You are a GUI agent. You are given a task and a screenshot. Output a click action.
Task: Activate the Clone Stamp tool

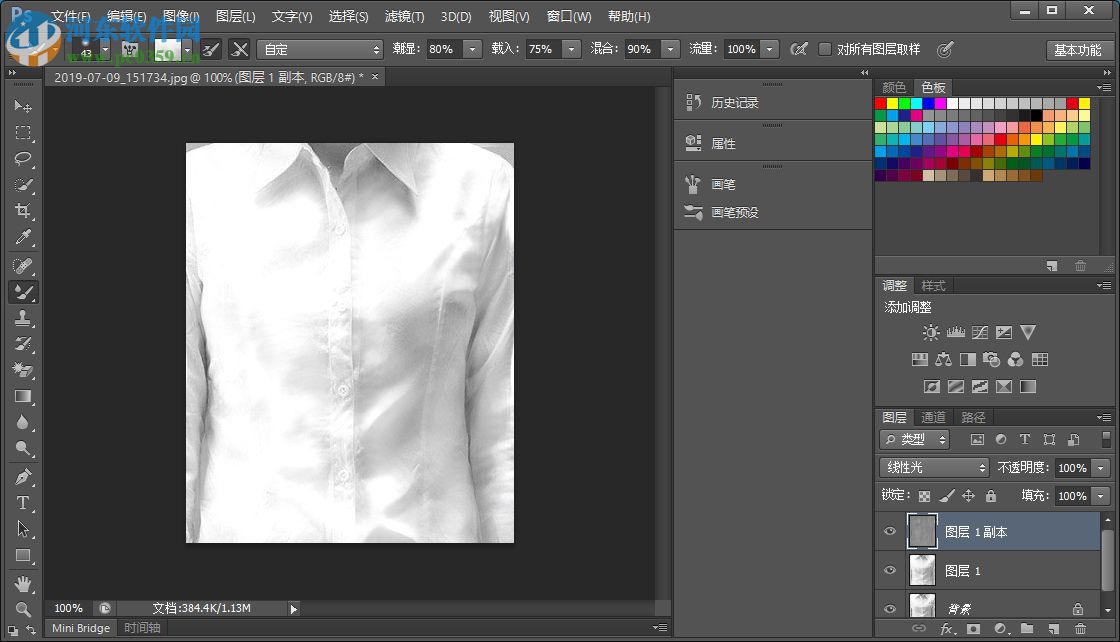(x=23, y=317)
